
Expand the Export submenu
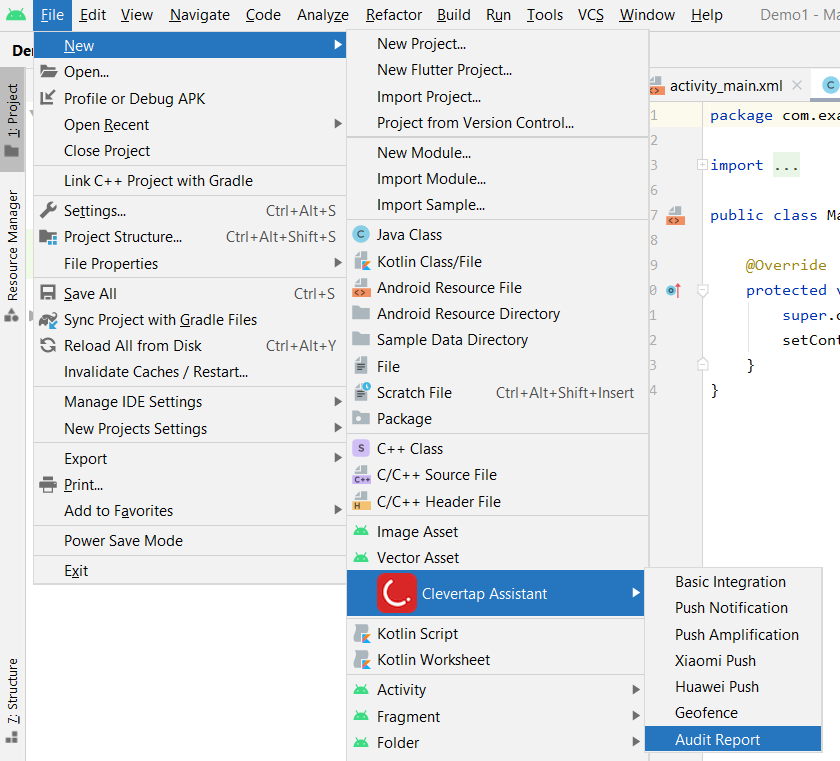point(338,457)
